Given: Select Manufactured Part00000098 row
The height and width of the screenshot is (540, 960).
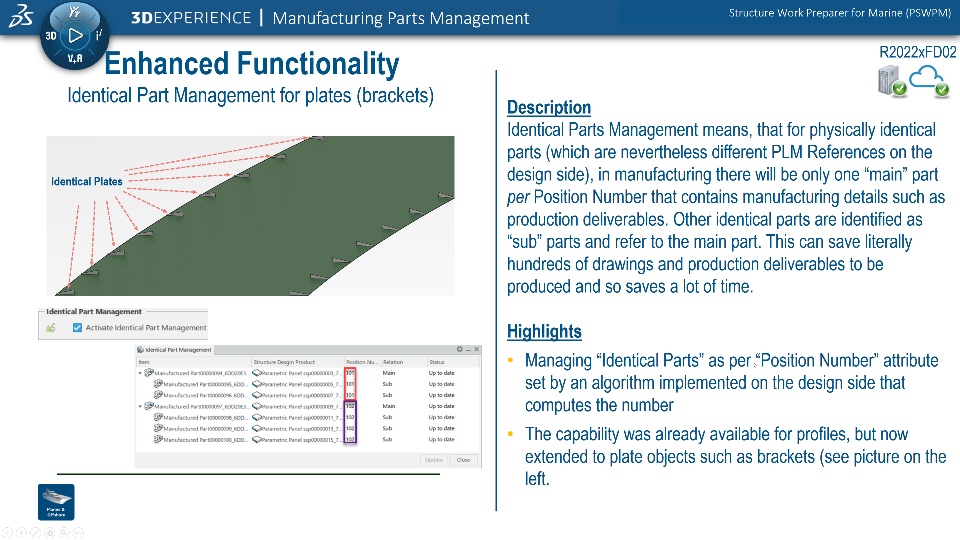Looking at the screenshot, I should (308, 417).
